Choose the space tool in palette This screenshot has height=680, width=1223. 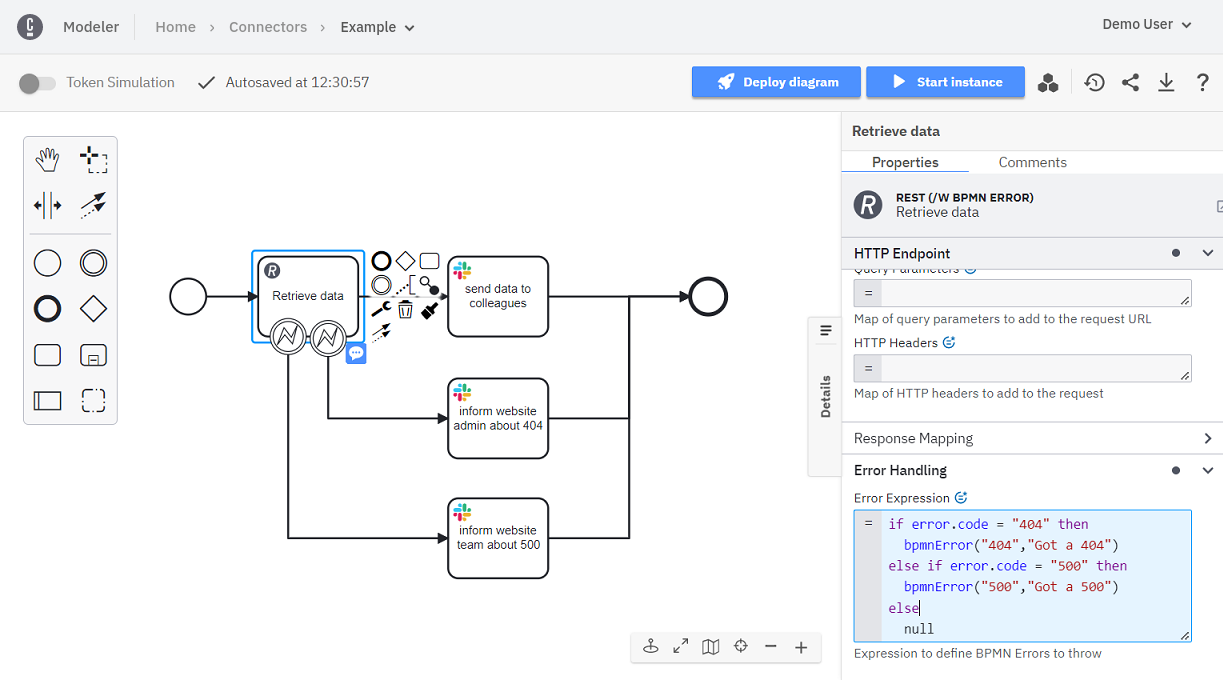click(x=47, y=206)
